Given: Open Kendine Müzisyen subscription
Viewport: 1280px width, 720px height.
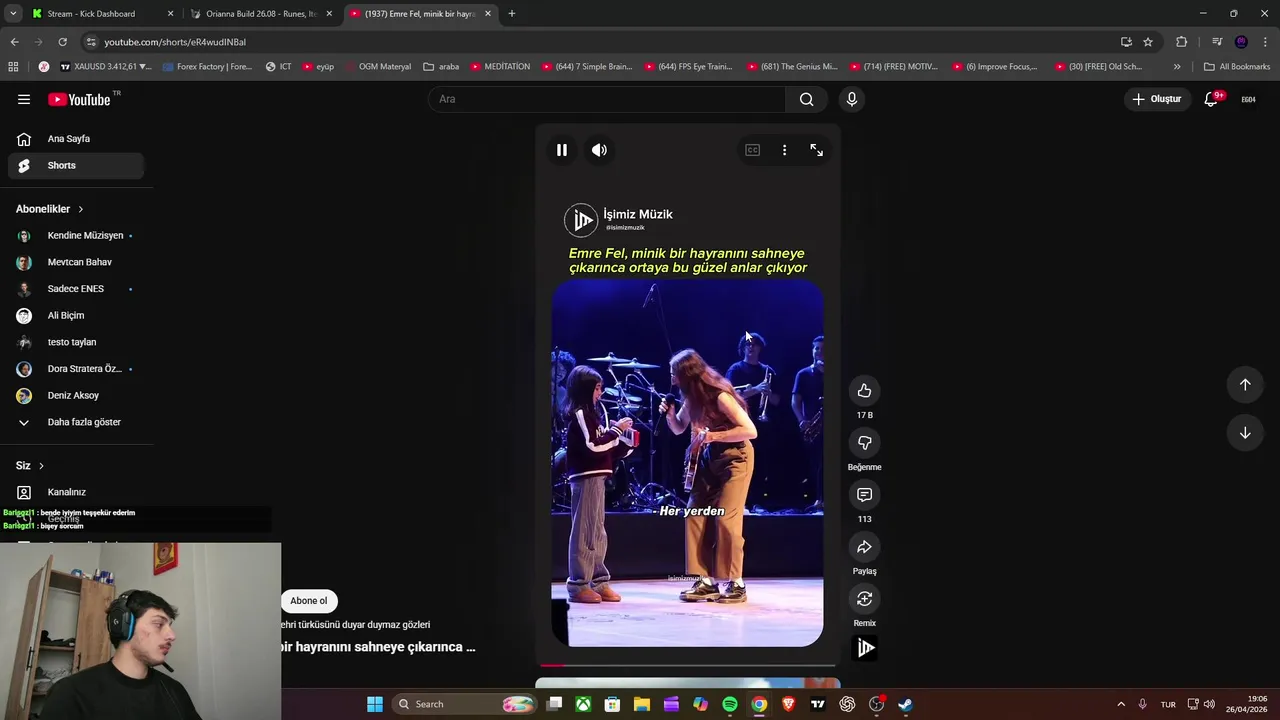Looking at the screenshot, I should click(76, 236).
